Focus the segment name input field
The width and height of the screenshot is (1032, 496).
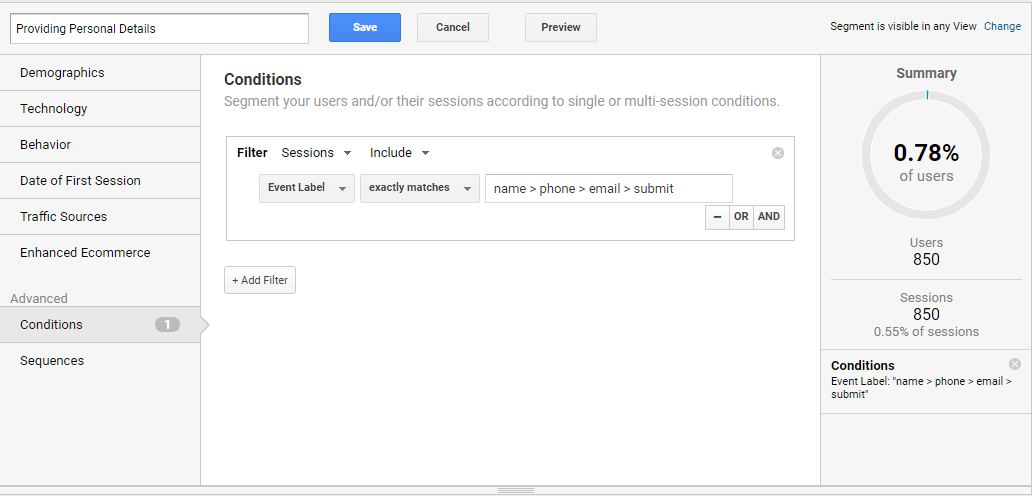click(x=159, y=28)
